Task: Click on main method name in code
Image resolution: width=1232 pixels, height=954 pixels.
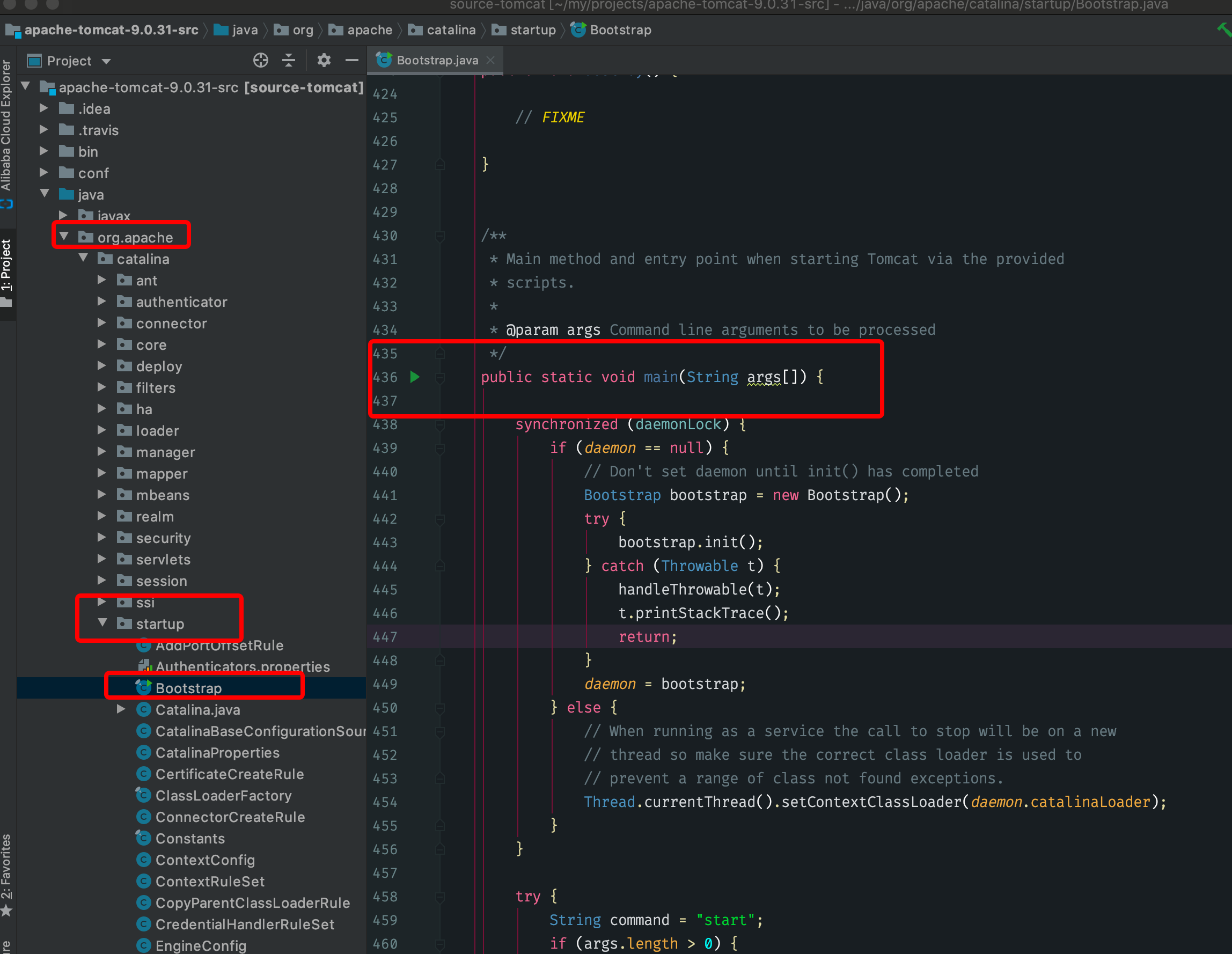Action: point(661,376)
